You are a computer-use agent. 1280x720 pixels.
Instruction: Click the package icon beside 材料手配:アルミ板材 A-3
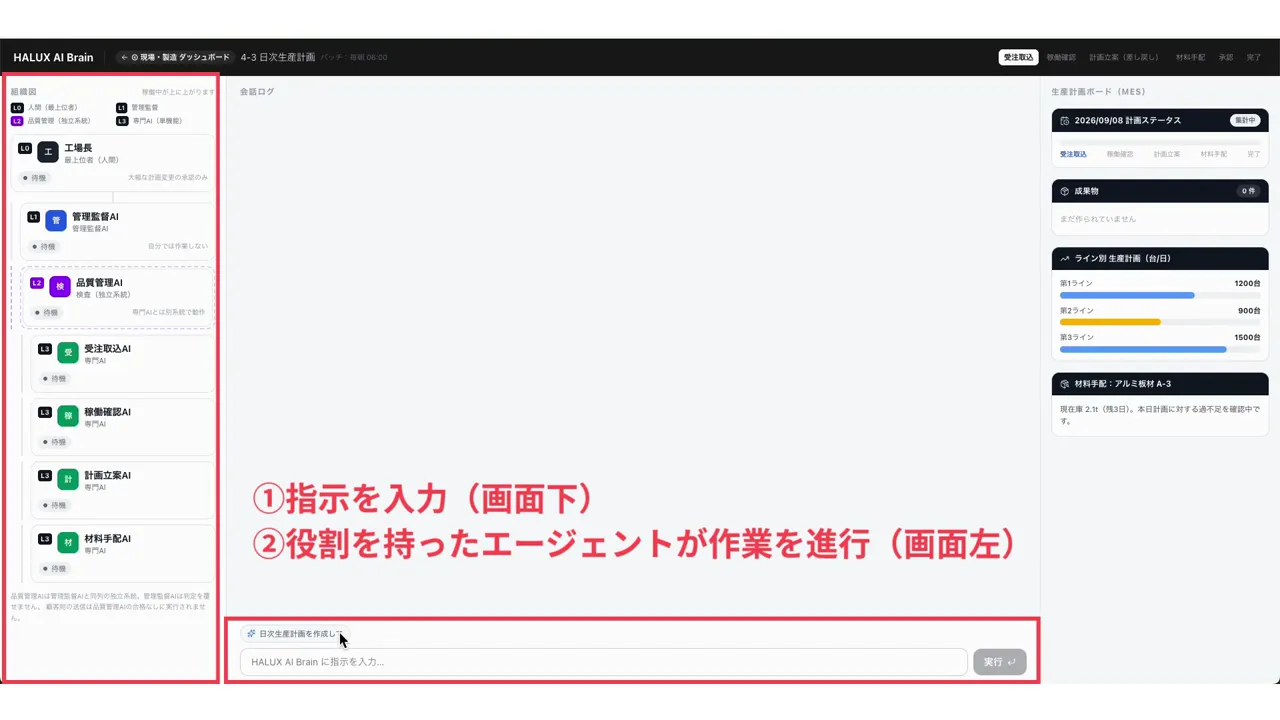click(1065, 384)
